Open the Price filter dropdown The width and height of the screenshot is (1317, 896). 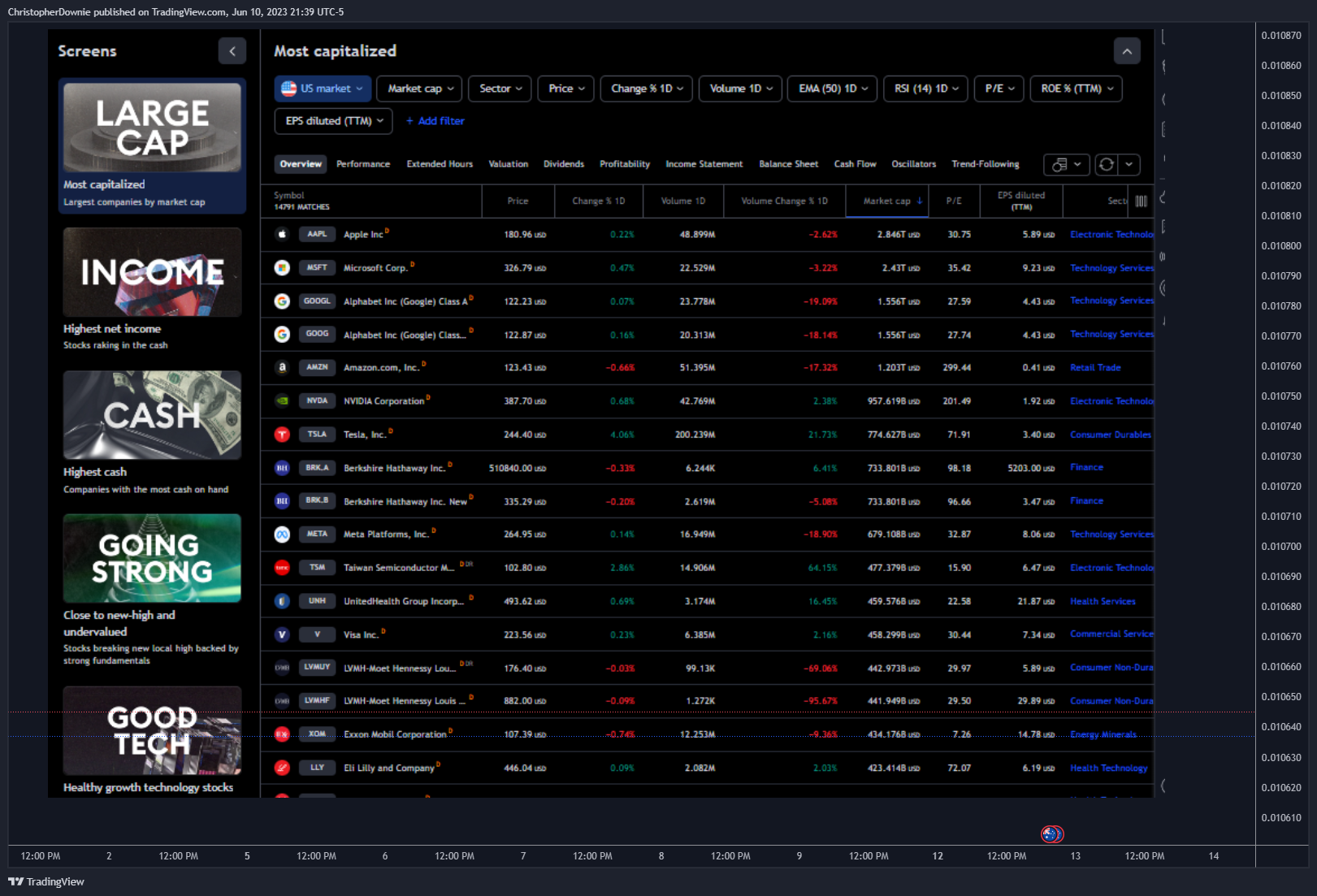coord(565,89)
